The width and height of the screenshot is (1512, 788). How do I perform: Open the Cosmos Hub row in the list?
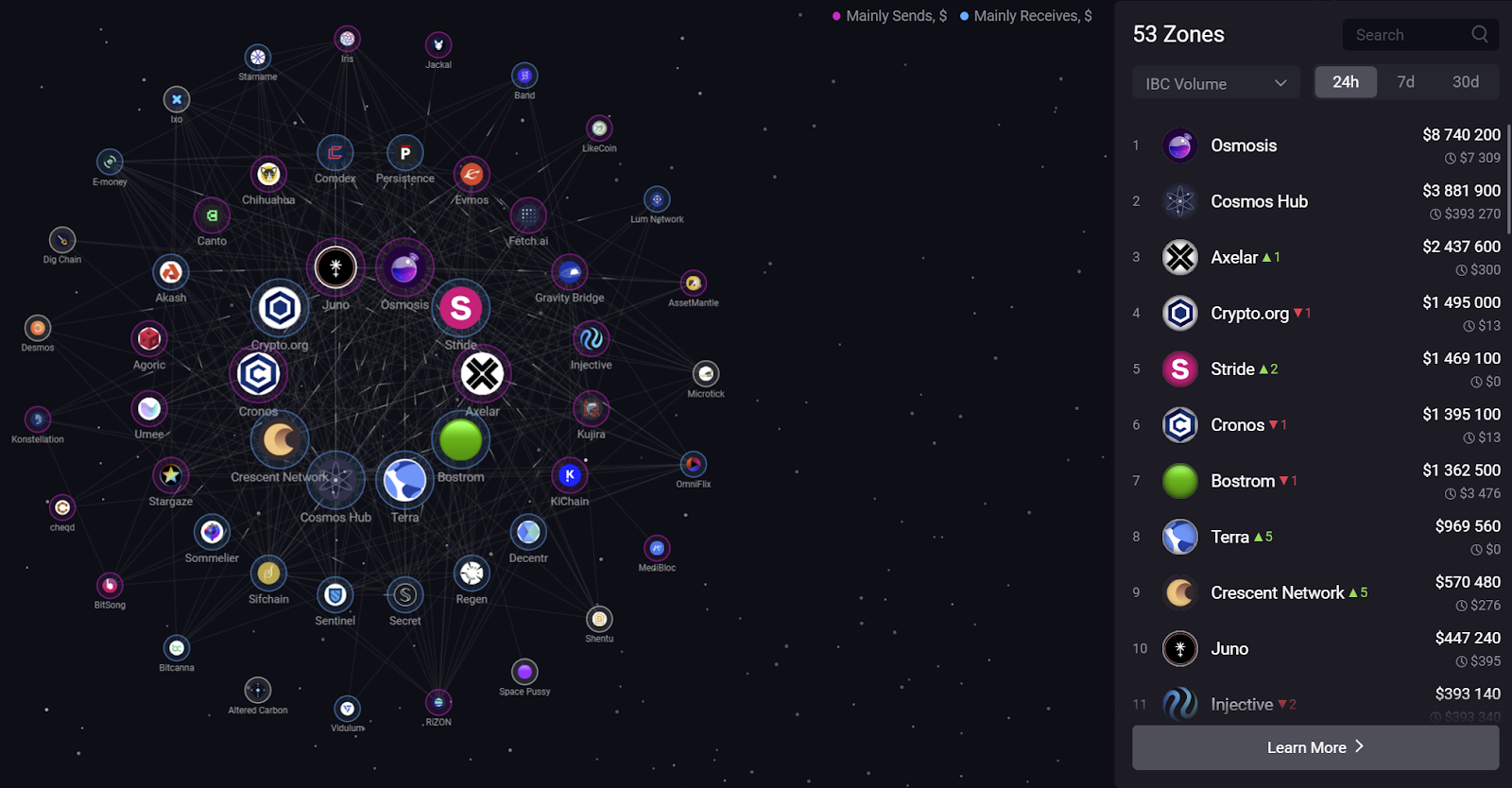coord(1315,201)
